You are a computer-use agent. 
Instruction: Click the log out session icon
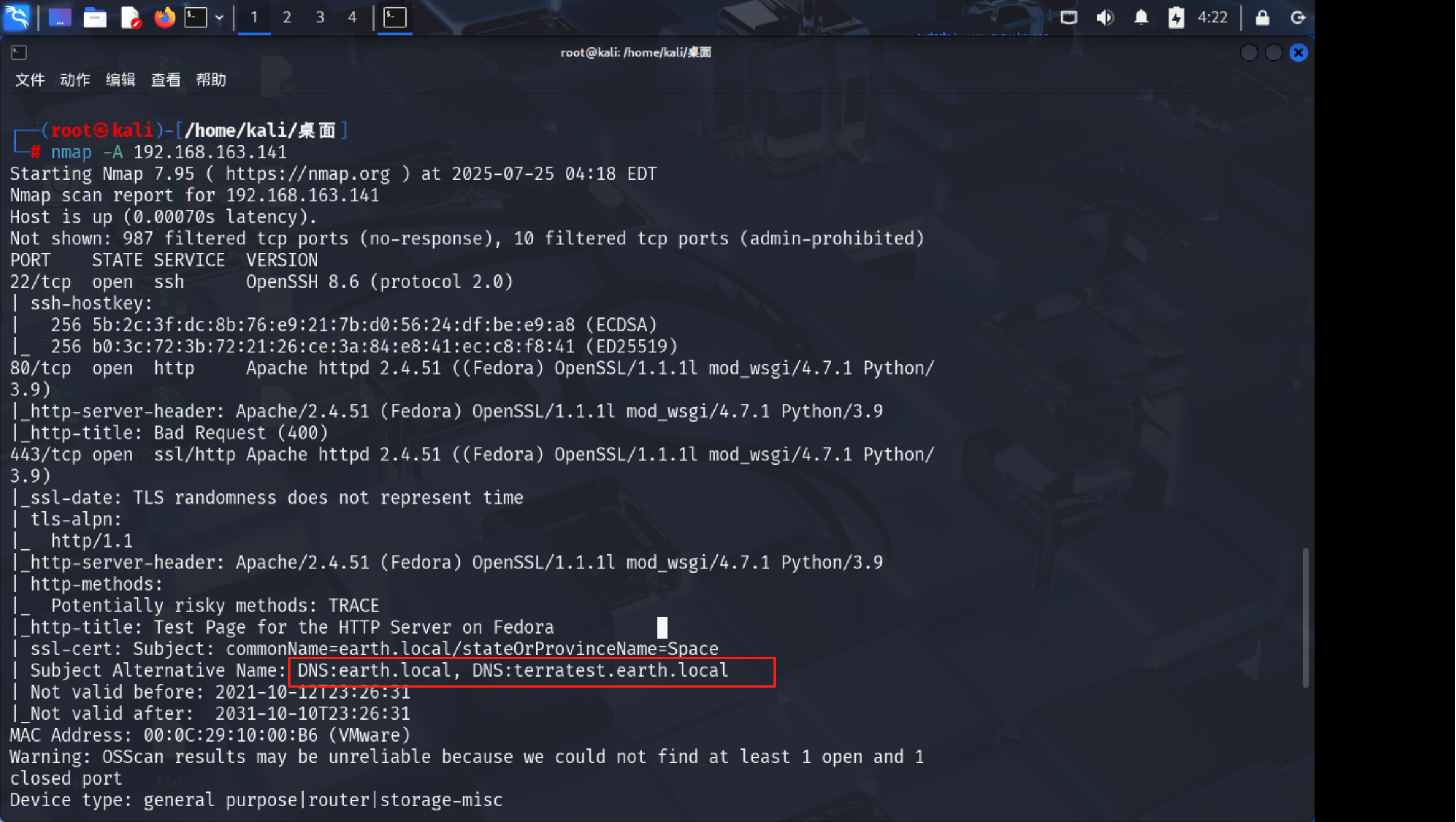[1298, 17]
